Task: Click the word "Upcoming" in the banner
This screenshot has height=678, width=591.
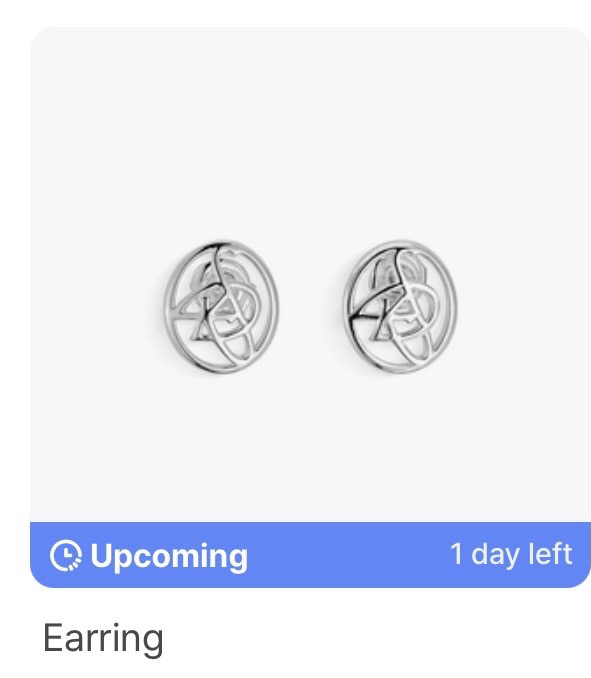Action: click(169, 556)
